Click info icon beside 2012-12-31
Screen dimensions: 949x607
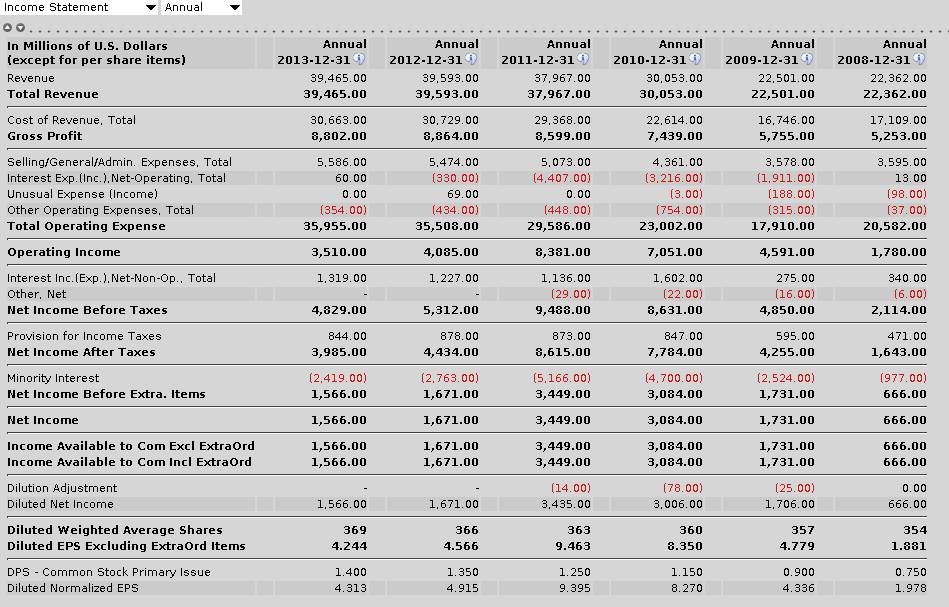pyautogui.click(x=471, y=59)
